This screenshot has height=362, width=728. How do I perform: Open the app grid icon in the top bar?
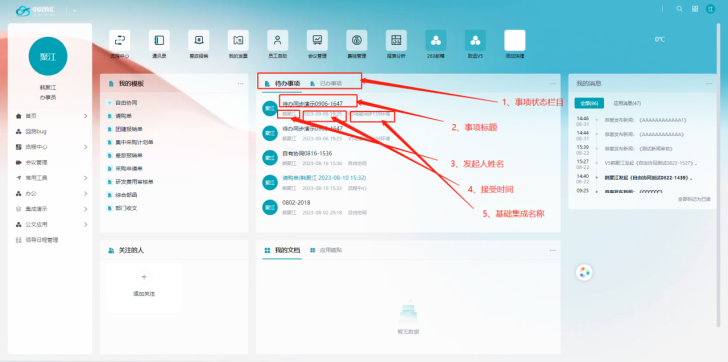click(x=695, y=9)
